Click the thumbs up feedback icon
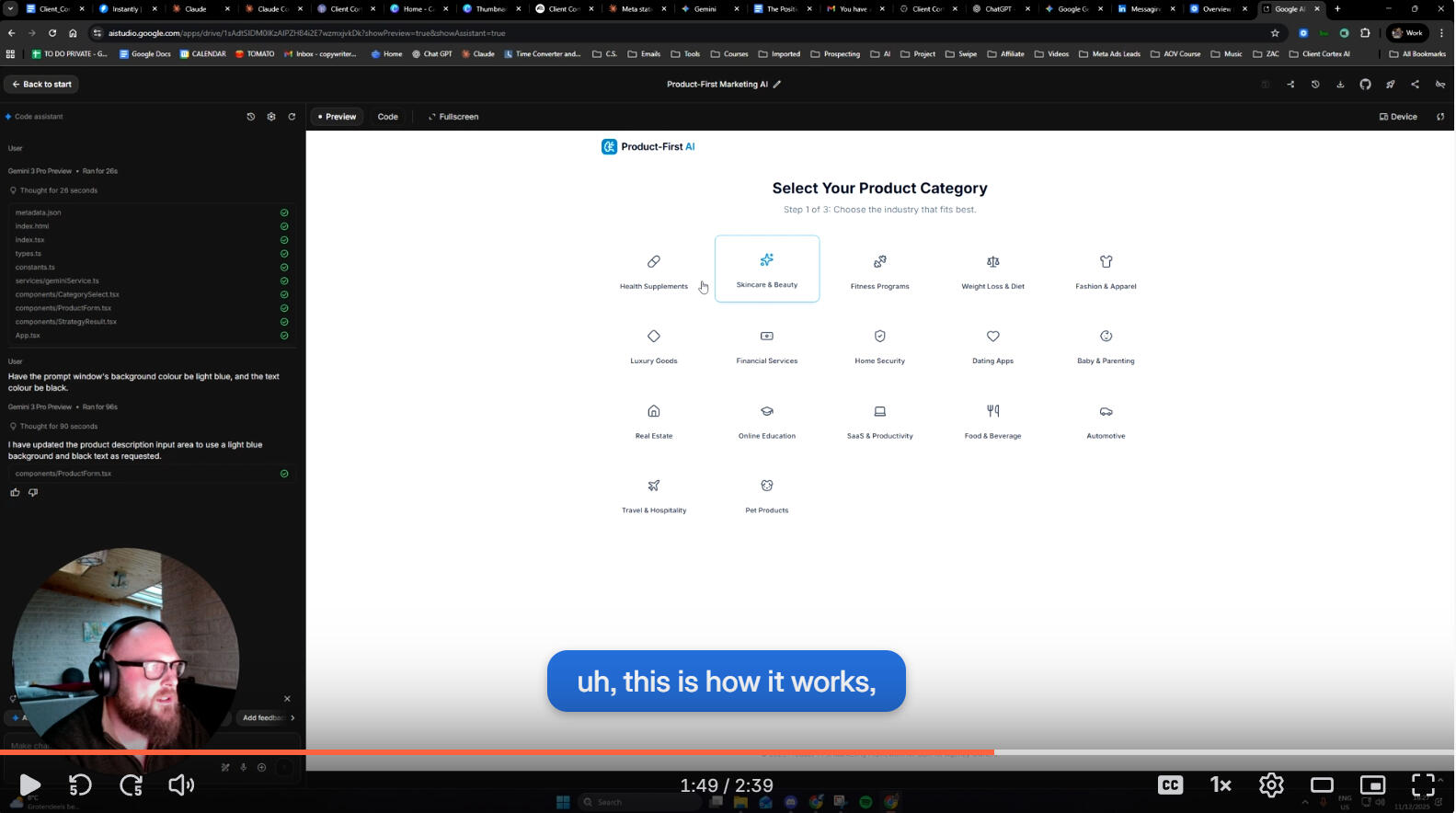The image size is (1456, 813). (x=15, y=493)
